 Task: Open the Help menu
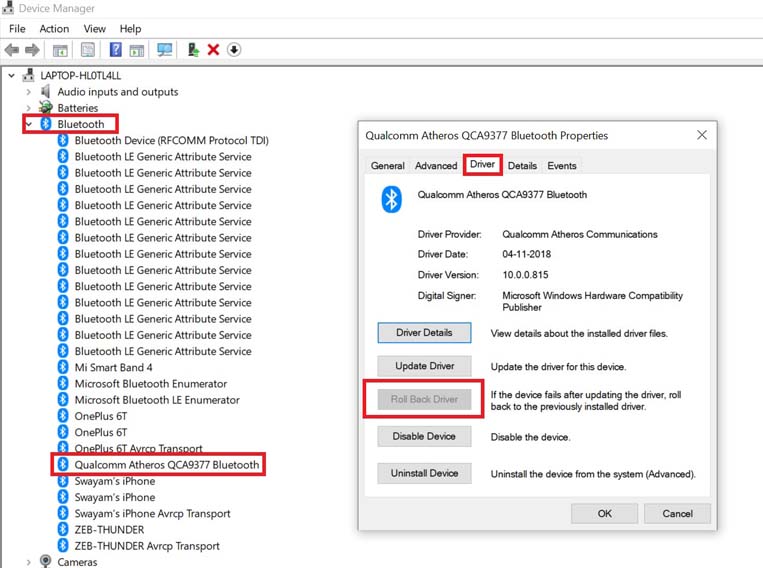130,29
